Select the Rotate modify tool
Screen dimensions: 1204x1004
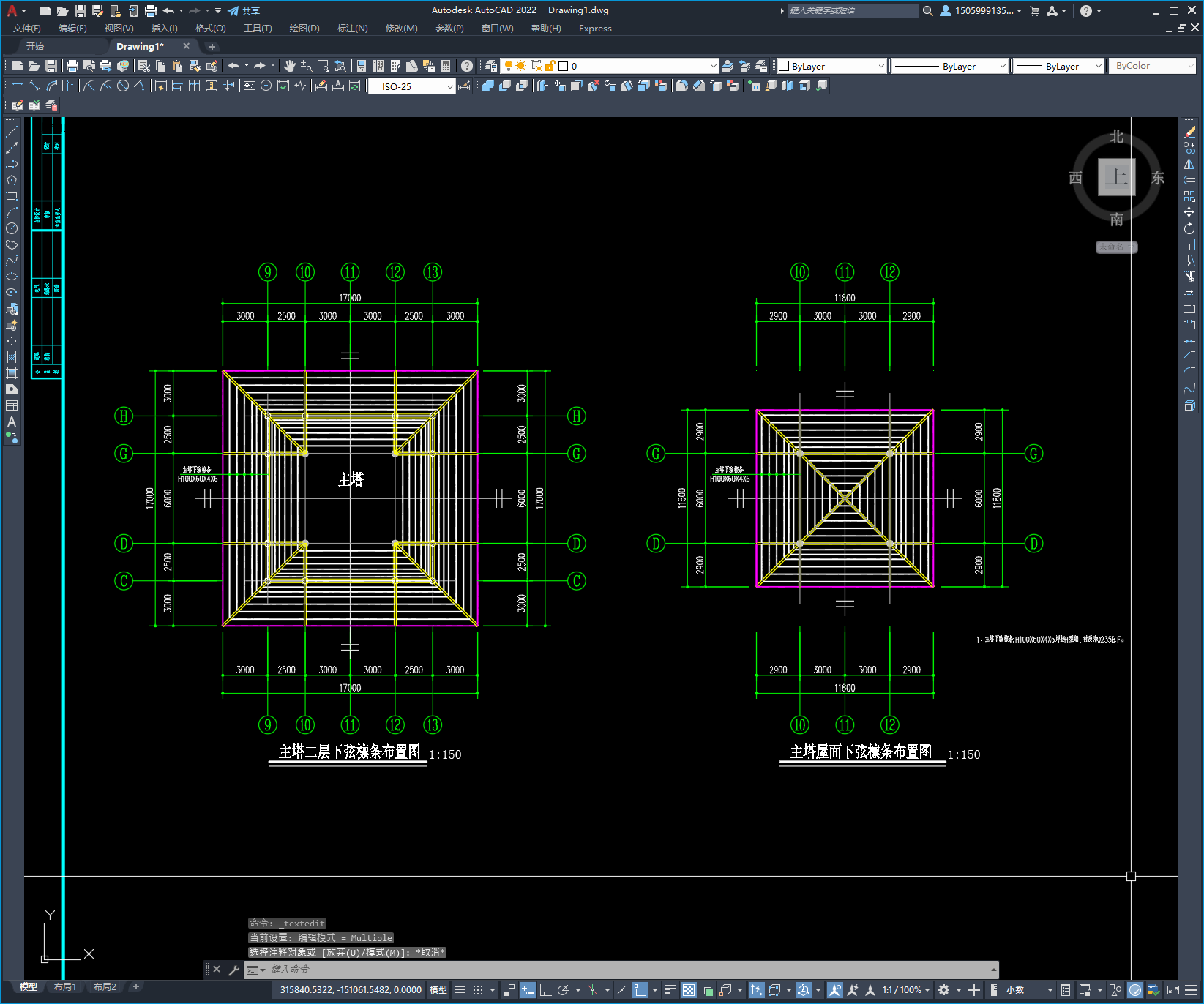click(x=1189, y=228)
